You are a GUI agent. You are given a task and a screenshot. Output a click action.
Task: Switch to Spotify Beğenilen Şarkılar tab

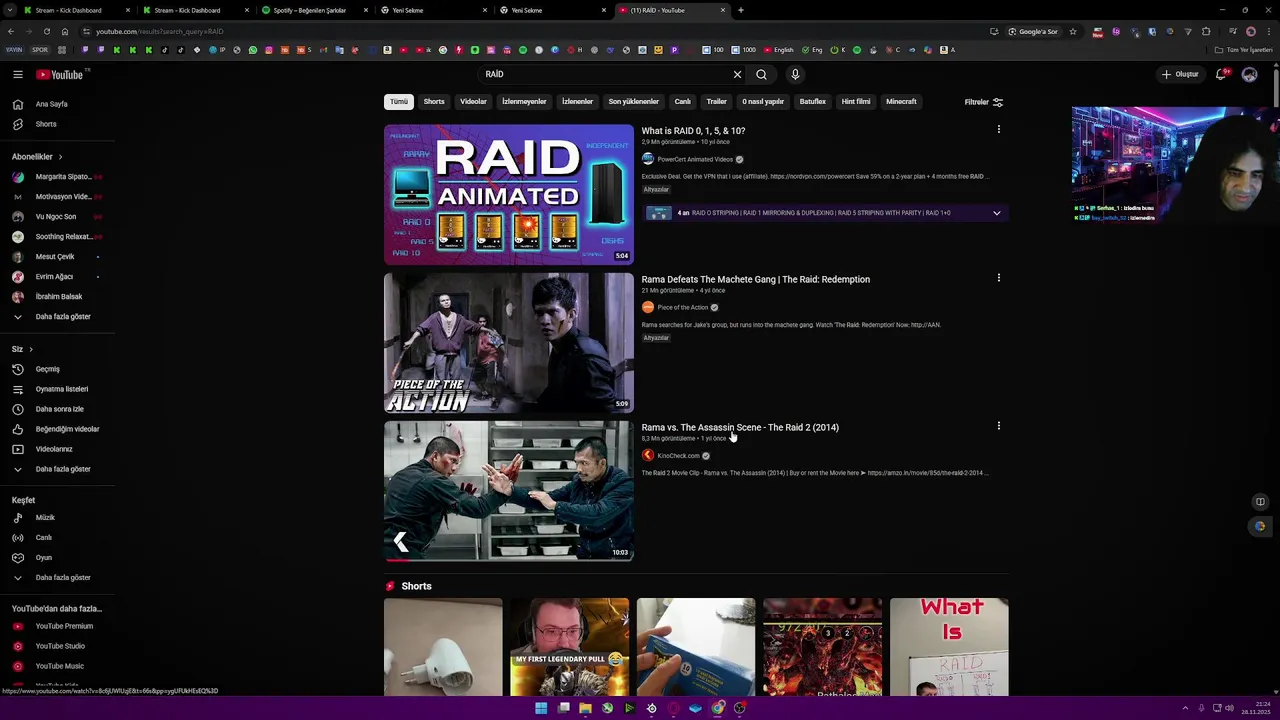click(309, 10)
